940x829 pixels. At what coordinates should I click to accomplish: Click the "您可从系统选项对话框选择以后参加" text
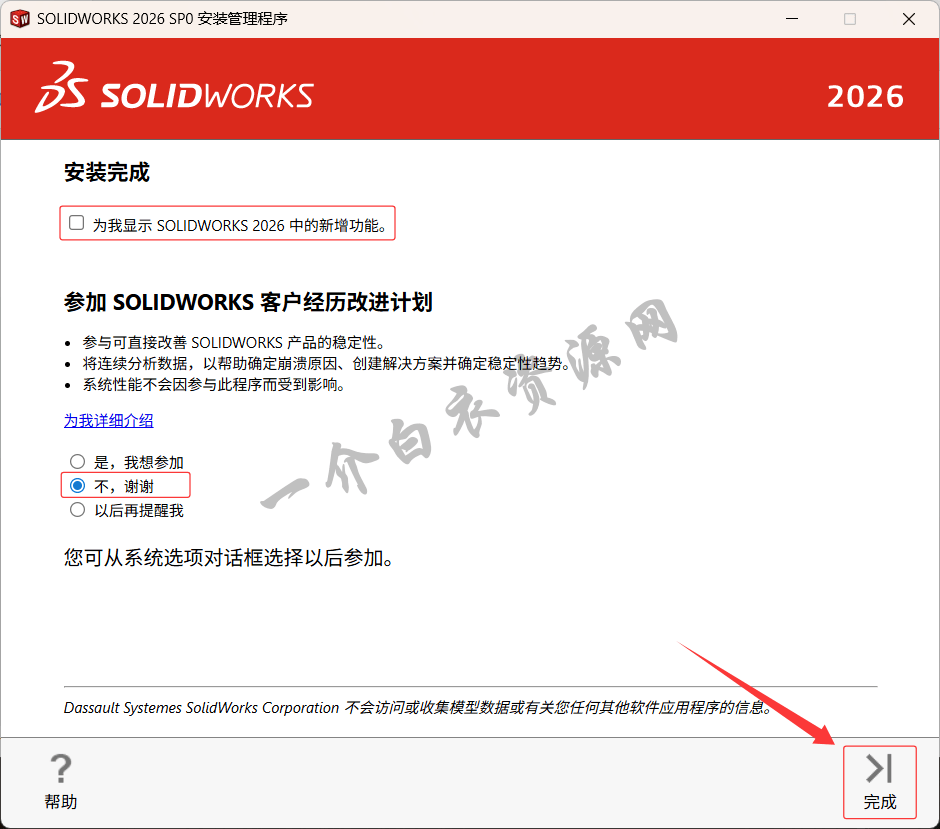[229, 558]
